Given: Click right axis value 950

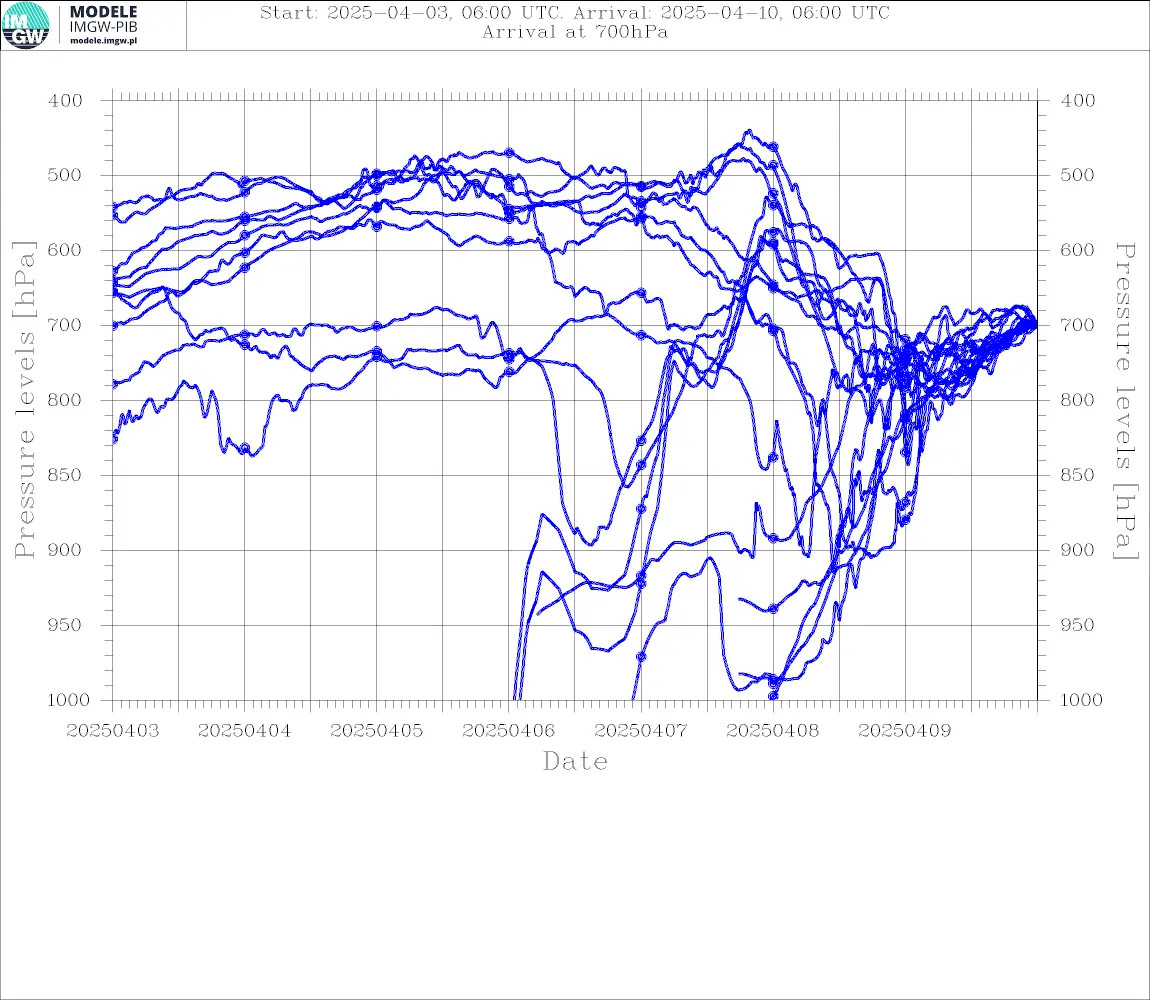Looking at the screenshot, I should tap(1078, 625).
